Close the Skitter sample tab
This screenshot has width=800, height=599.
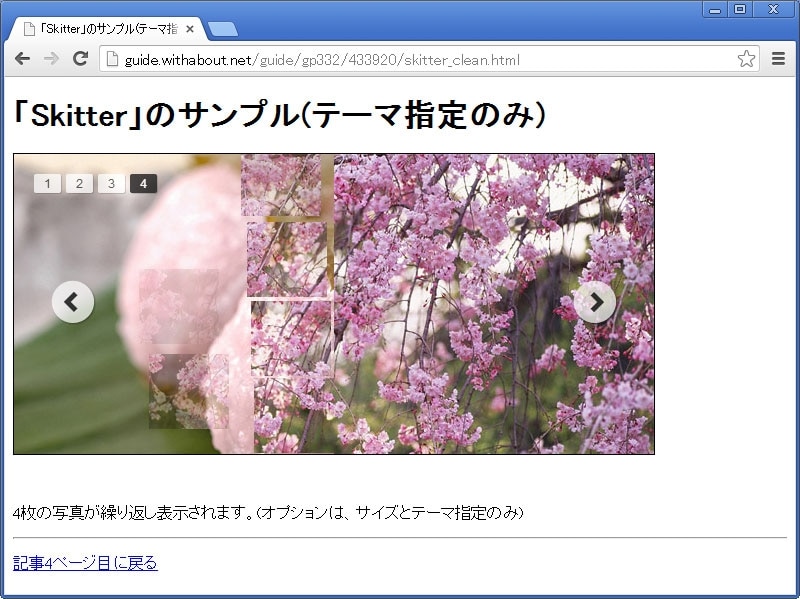pos(190,29)
